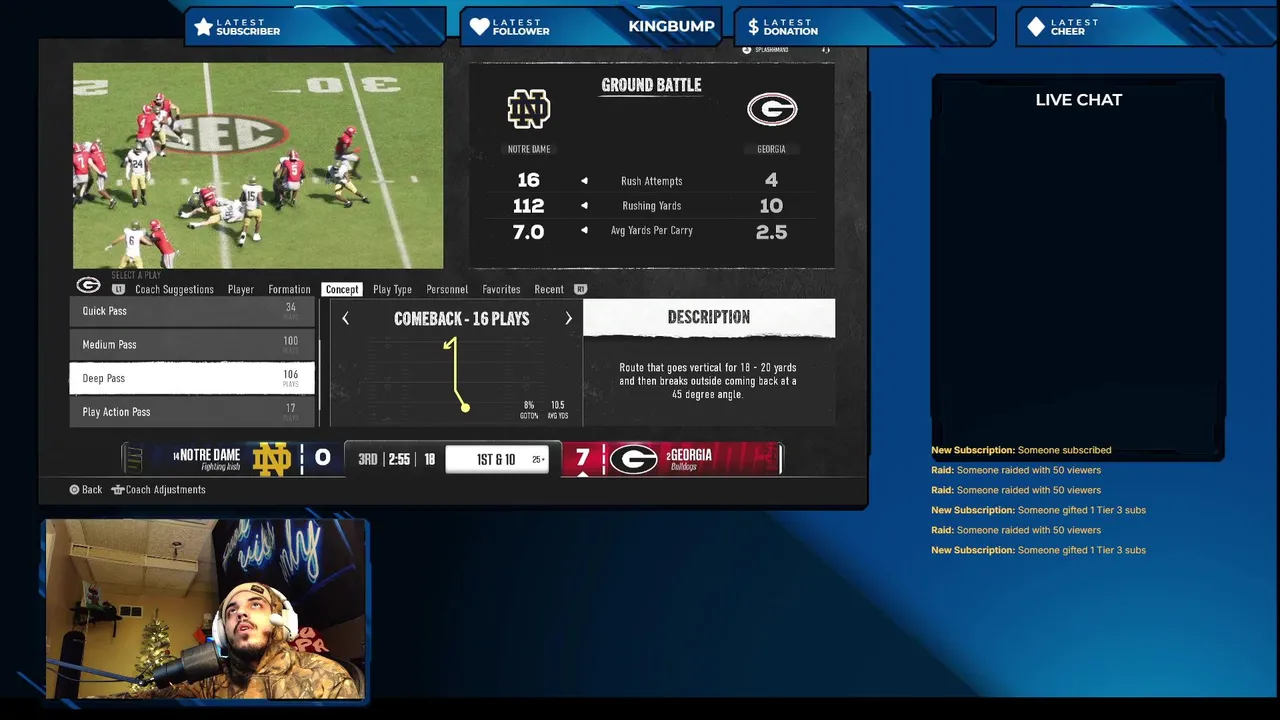Image resolution: width=1280 pixels, height=720 pixels.
Task: Switch to the Favorites tab
Action: click(x=501, y=289)
